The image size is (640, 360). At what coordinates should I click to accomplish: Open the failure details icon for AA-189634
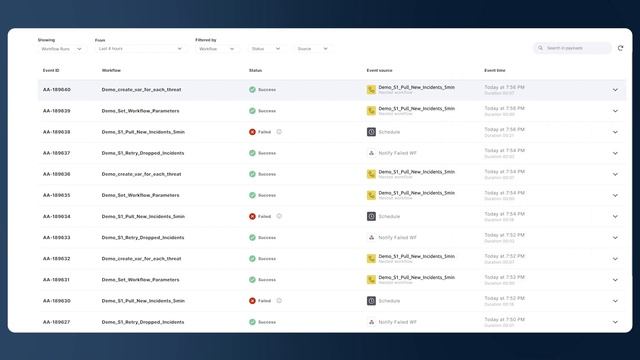[x=279, y=216]
